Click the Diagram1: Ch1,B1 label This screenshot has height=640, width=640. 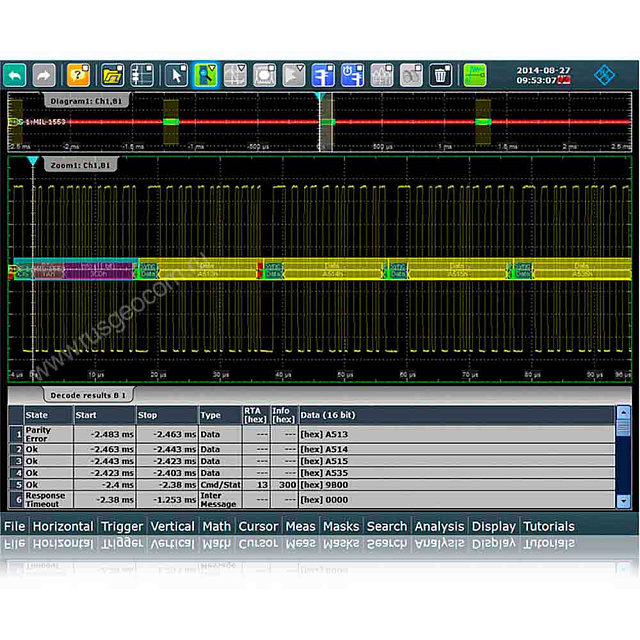coord(87,101)
